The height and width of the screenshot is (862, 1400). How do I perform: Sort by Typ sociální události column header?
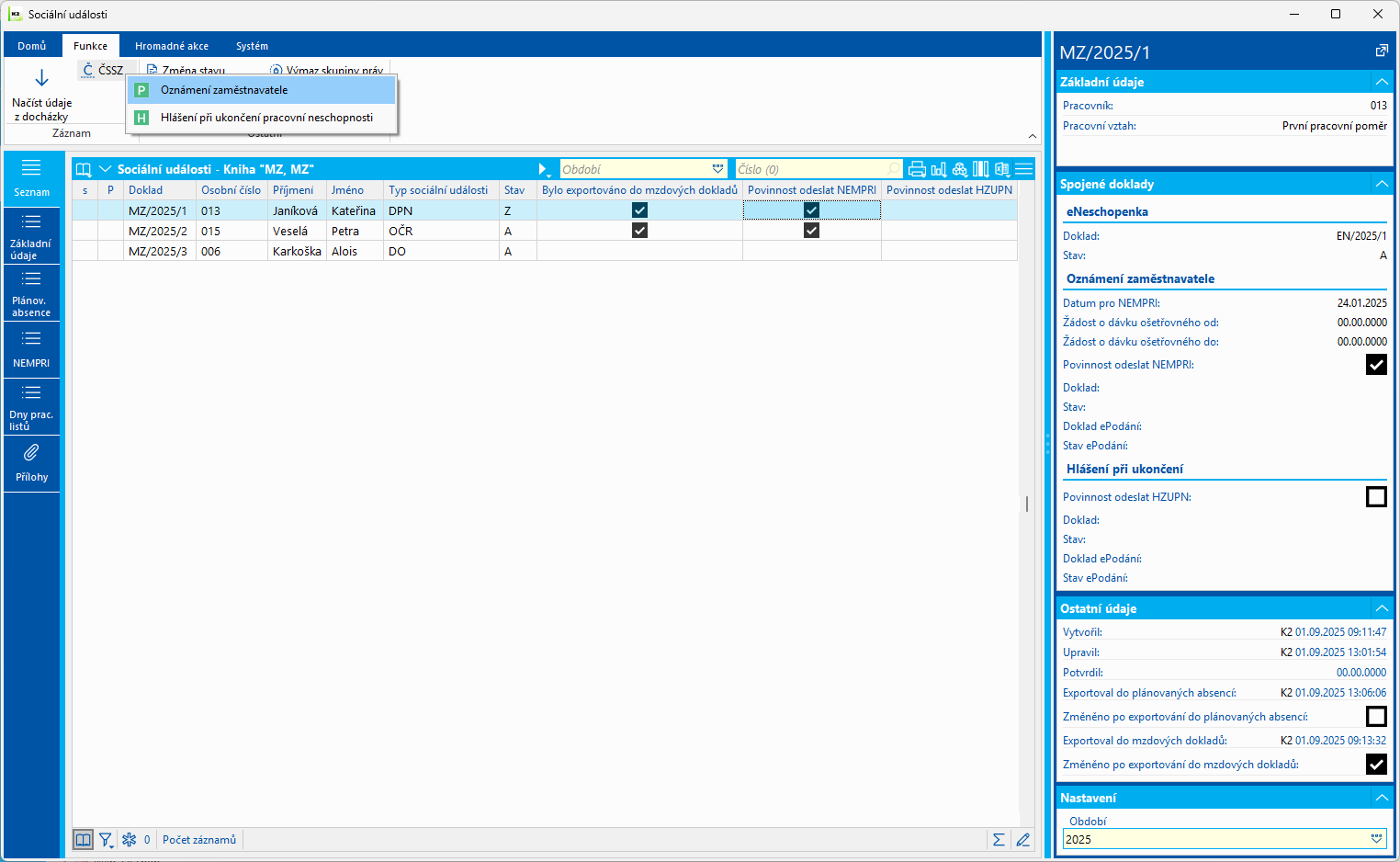click(441, 190)
